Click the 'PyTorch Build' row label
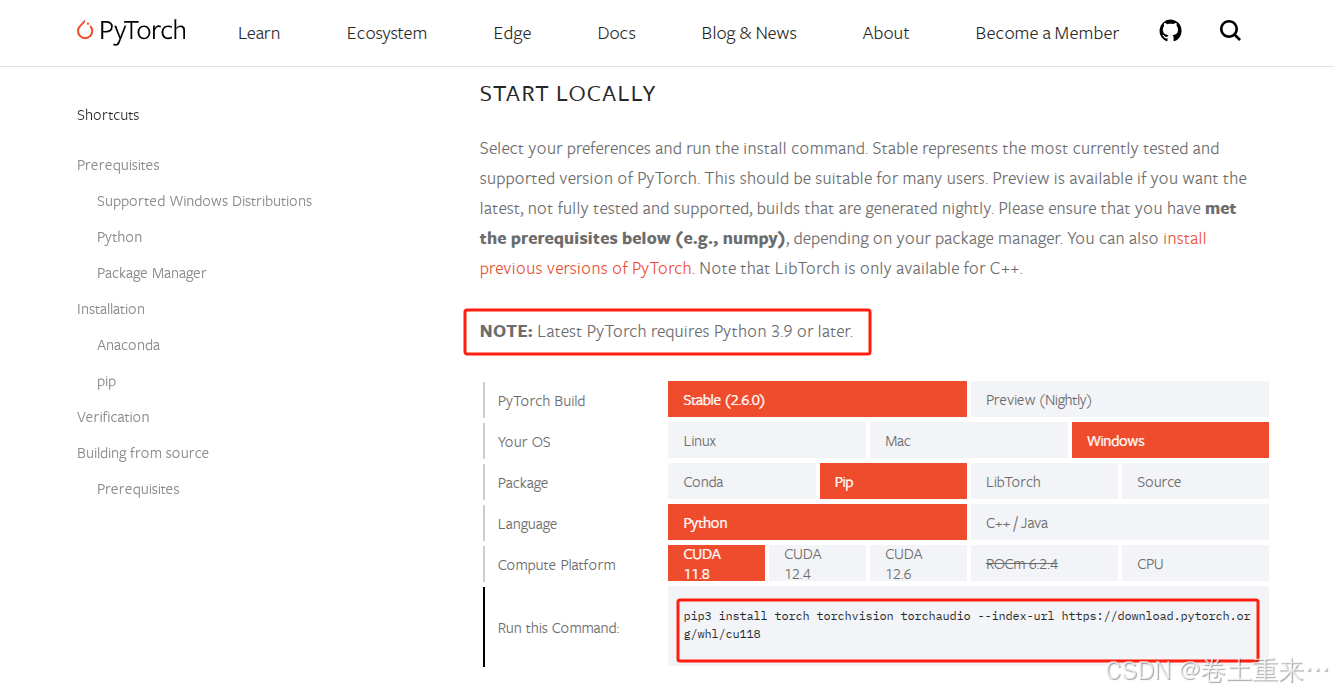 point(541,401)
